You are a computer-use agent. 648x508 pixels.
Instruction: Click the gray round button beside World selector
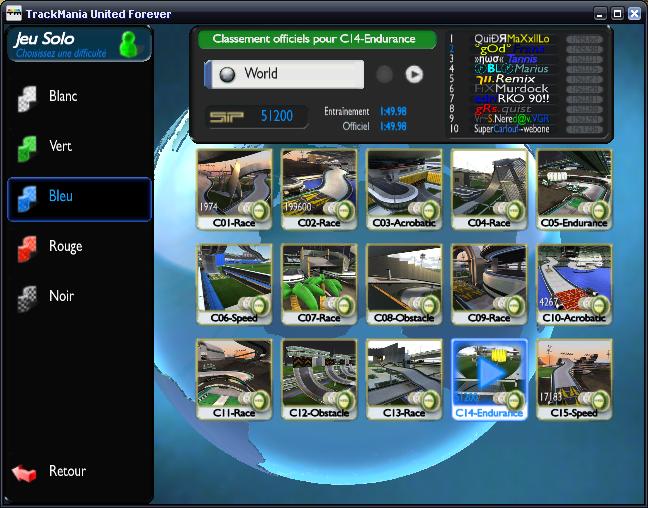point(384,74)
